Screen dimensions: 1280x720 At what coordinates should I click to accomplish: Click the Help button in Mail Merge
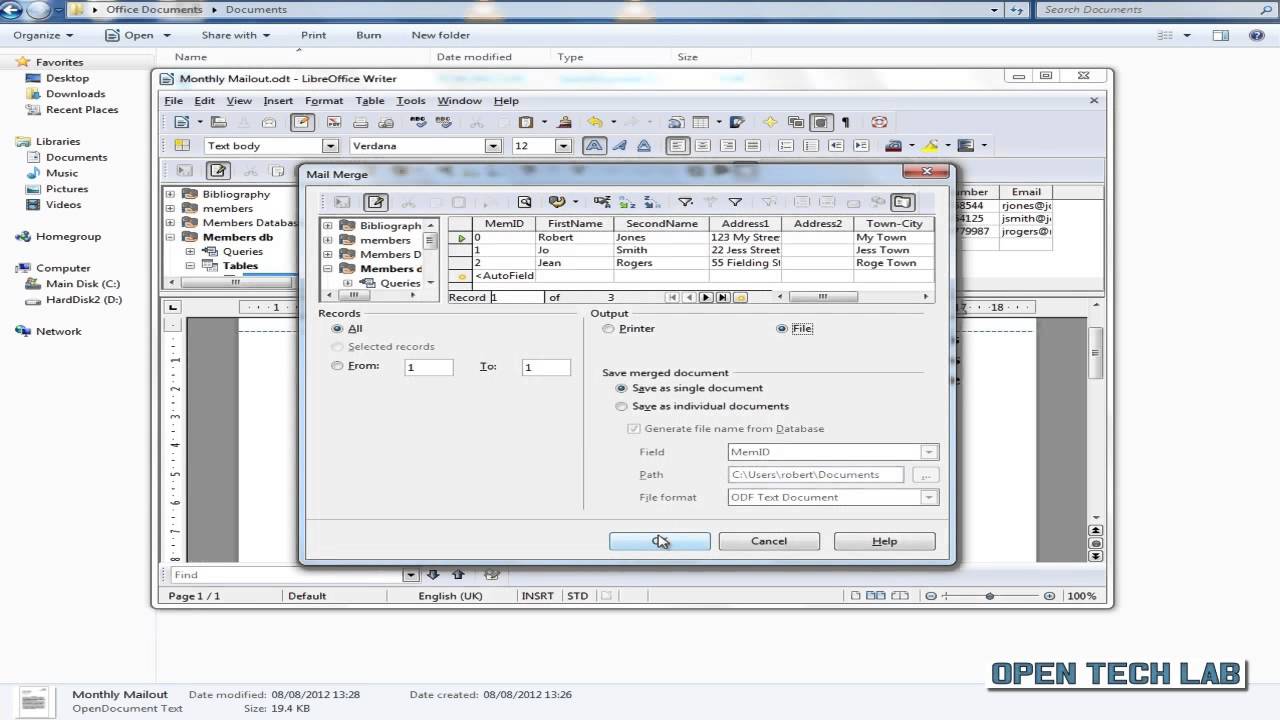(885, 541)
